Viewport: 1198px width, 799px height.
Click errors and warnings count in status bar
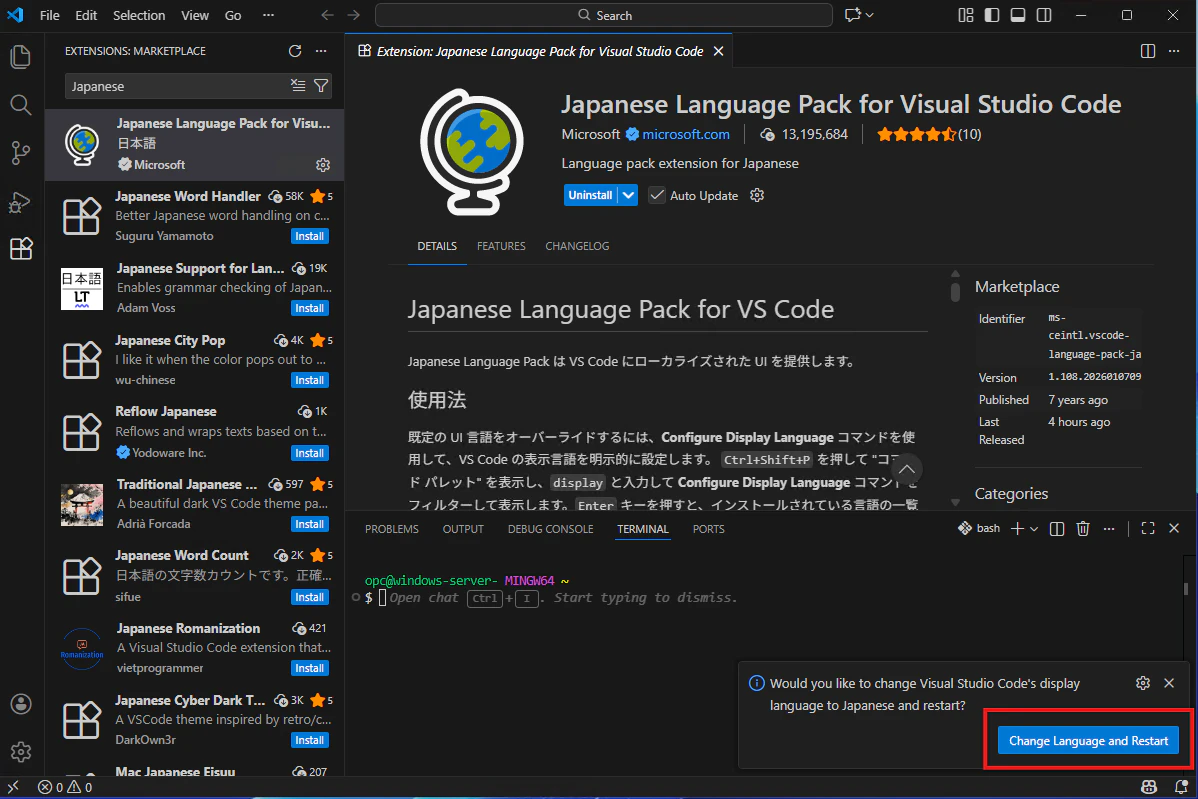click(x=65, y=787)
